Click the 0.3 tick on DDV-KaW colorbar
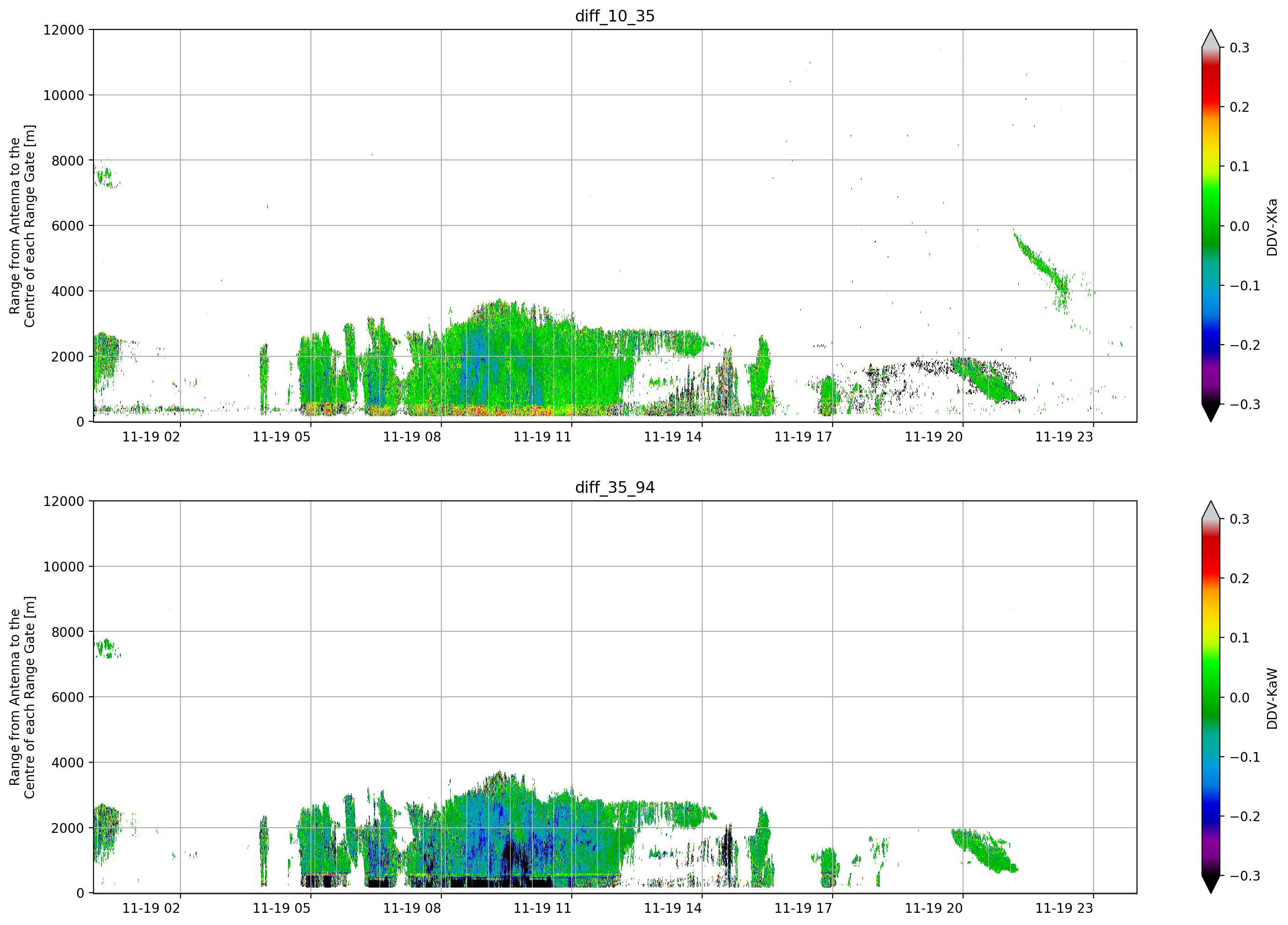The image size is (1288, 925). point(1240,519)
